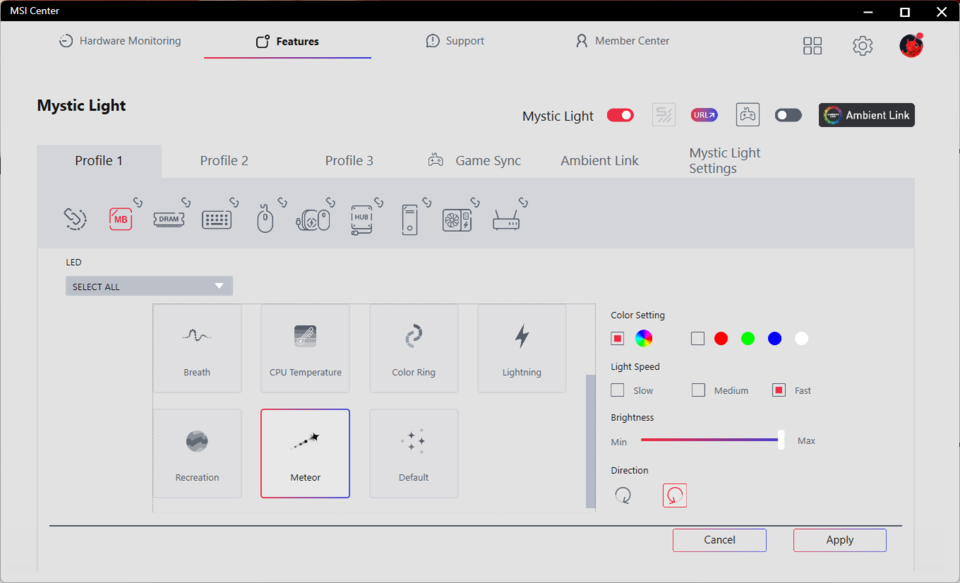Choose counterclockwise direction icon

[x=674, y=495]
